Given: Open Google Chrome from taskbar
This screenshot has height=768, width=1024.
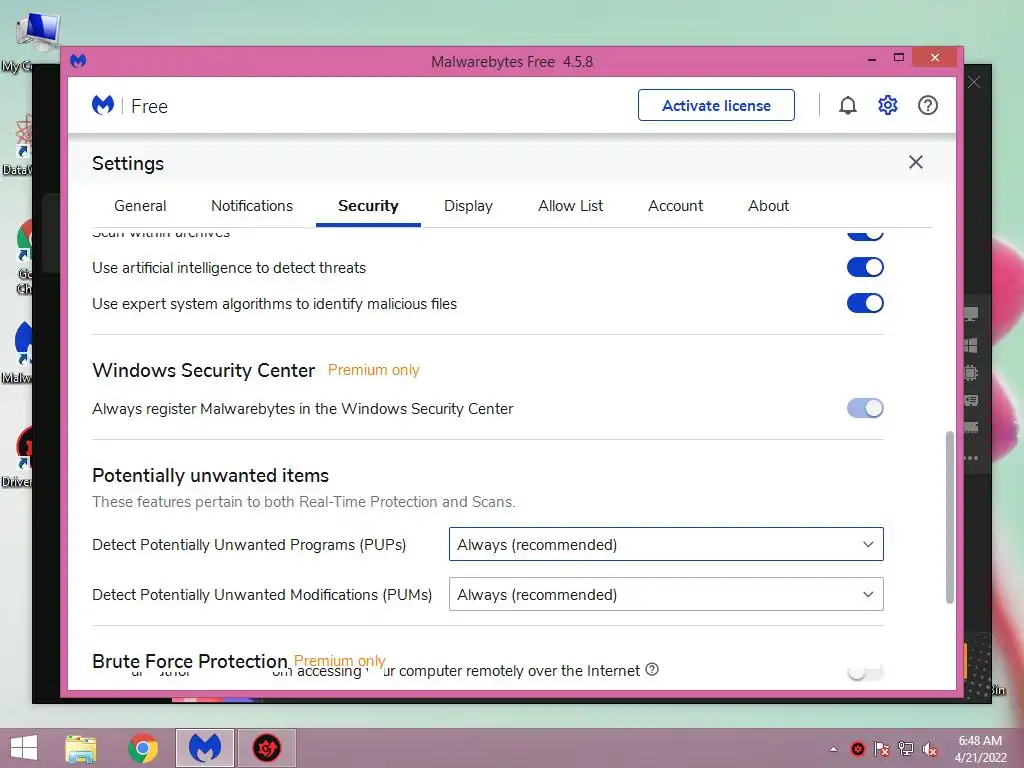Looking at the screenshot, I should tap(143, 748).
